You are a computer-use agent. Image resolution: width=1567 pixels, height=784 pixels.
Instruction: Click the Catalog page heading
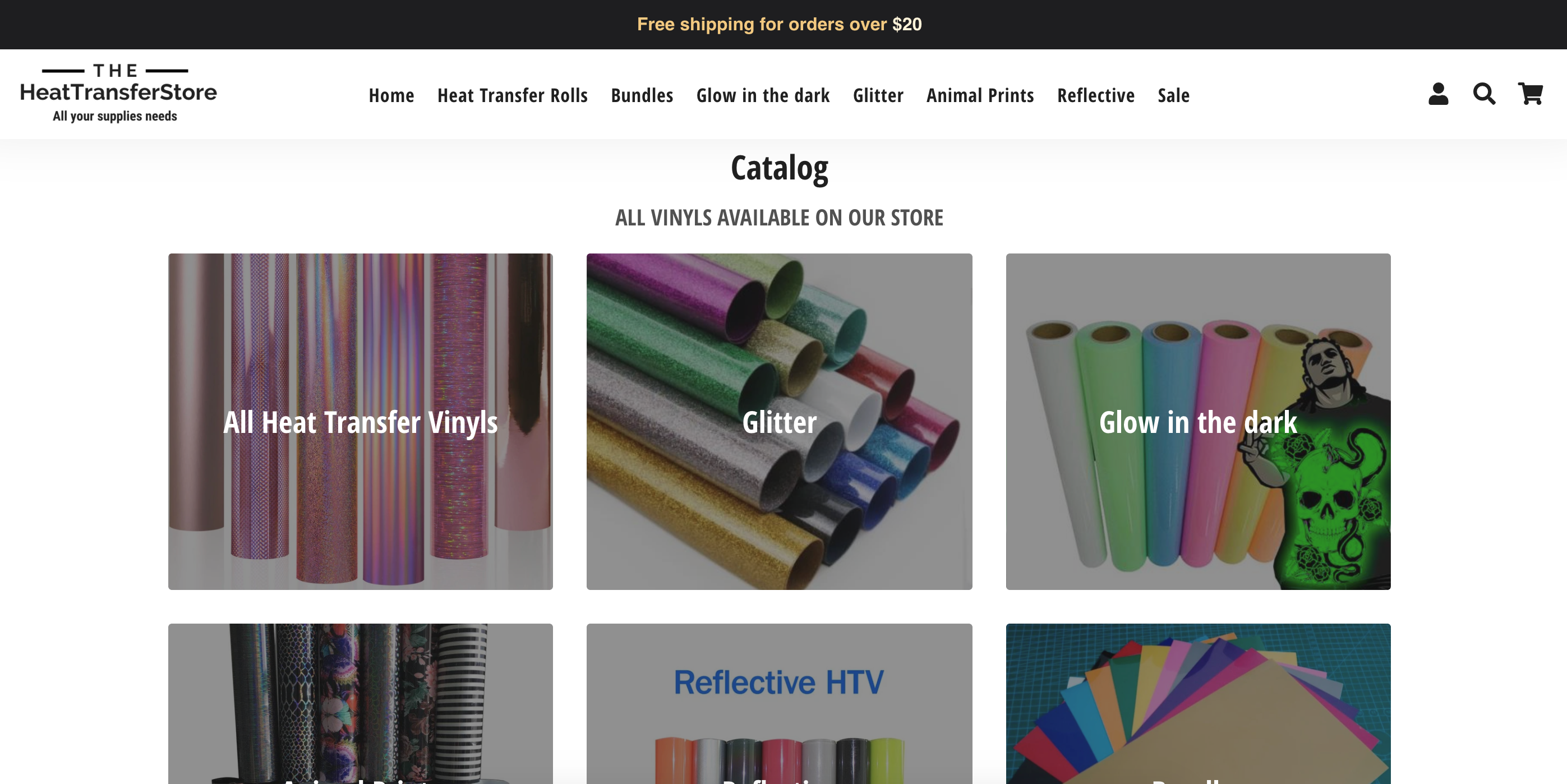[779, 168]
